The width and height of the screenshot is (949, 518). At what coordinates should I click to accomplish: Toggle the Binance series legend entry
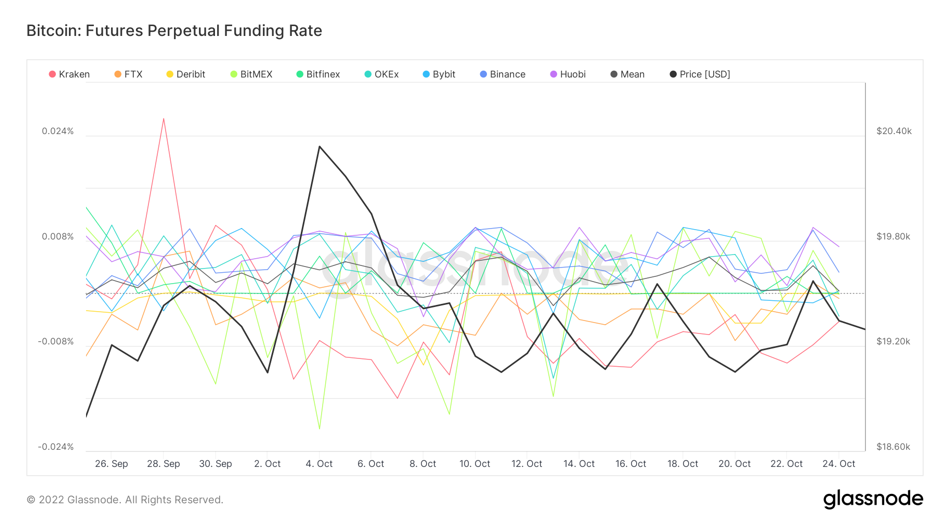coord(502,74)
